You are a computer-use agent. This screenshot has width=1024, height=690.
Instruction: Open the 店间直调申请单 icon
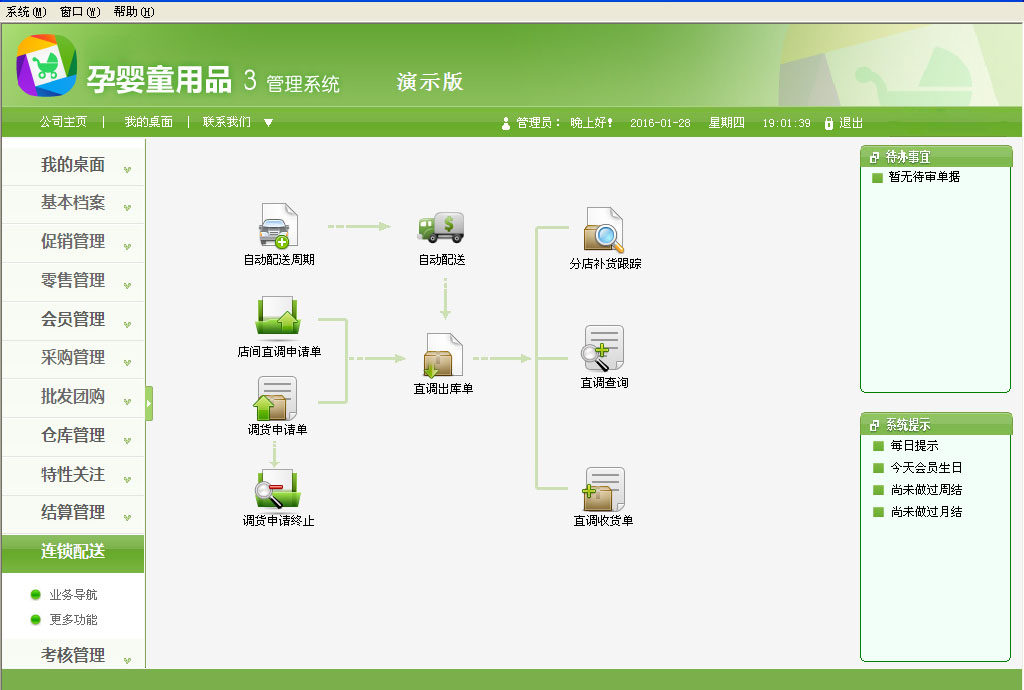[278, 316]
